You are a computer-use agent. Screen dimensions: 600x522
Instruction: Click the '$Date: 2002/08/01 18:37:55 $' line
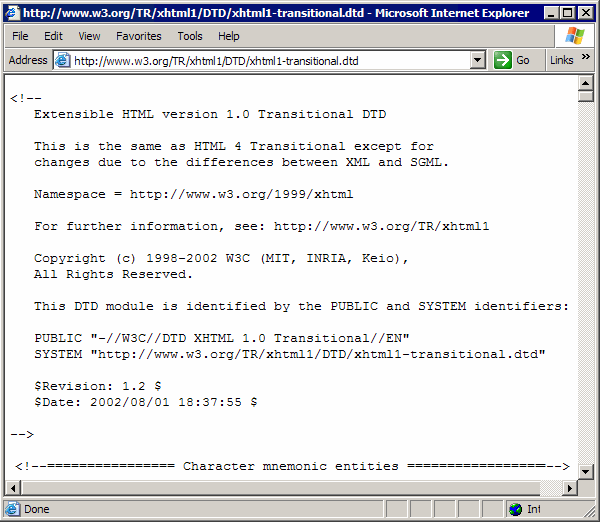(146, 402)
